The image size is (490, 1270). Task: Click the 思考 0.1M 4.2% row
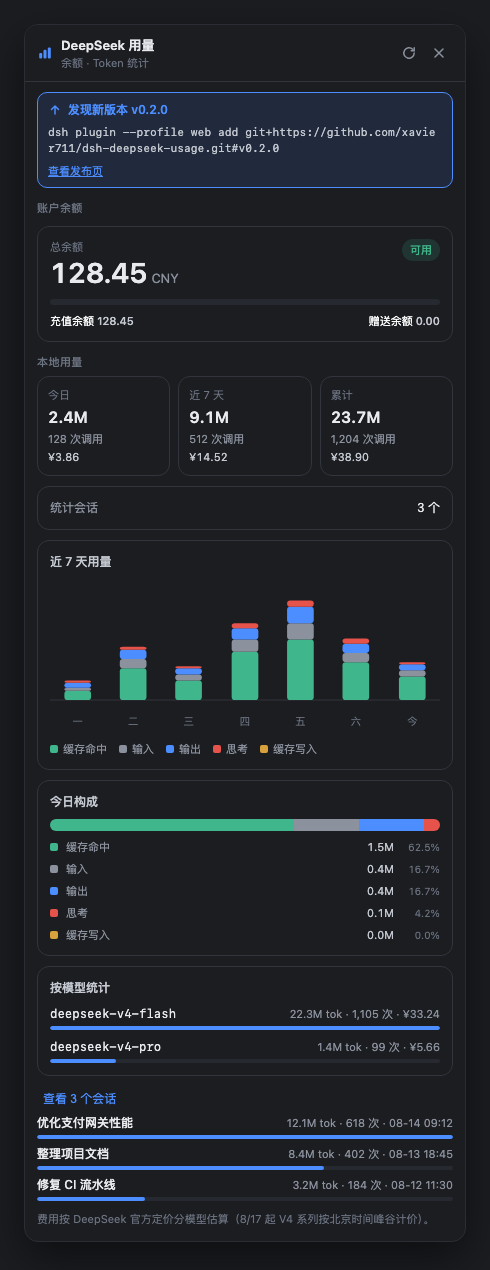click(x=245, y=913)
